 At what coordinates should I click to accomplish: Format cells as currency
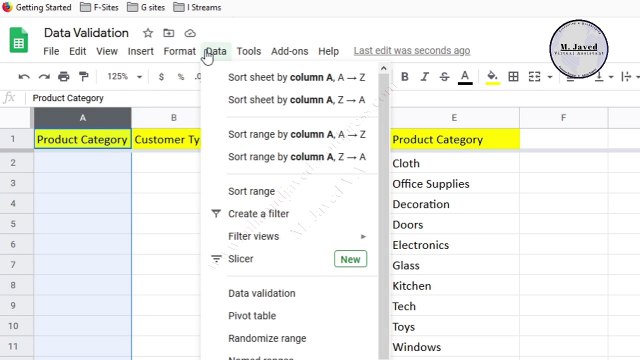161,77
